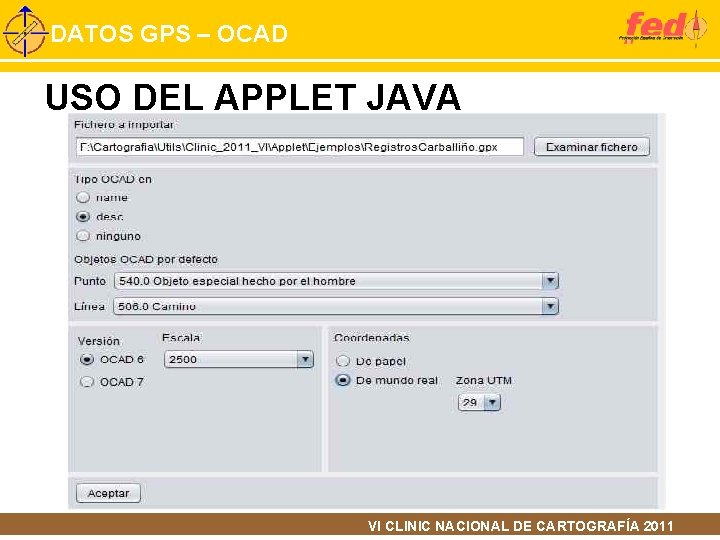Click the 'USO DEL APPLET JAVA' heading
The height and width of the screenshot is (540, 720).
coord(253,97)
